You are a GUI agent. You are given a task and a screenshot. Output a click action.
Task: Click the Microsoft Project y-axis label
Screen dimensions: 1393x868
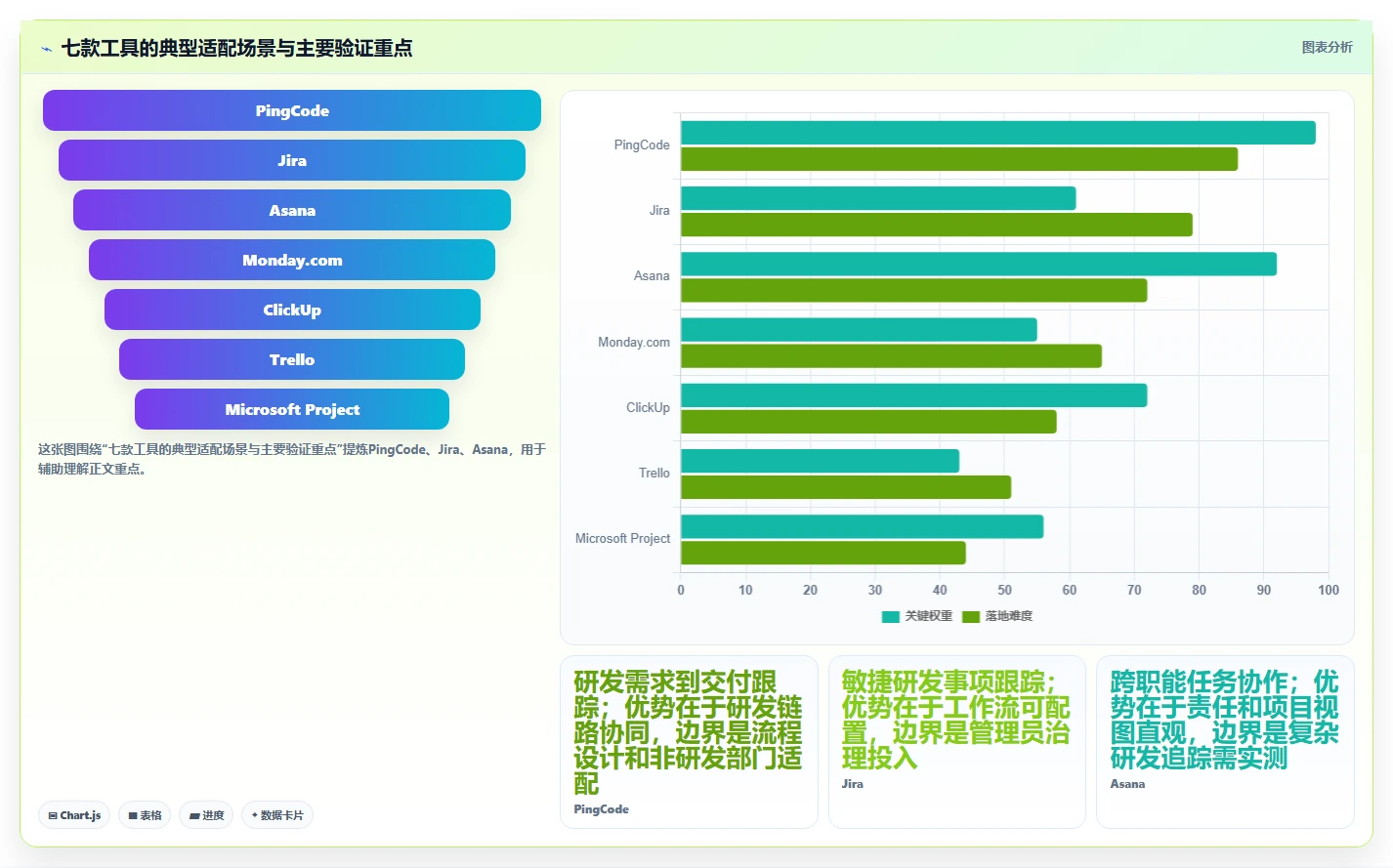point(622,538)
